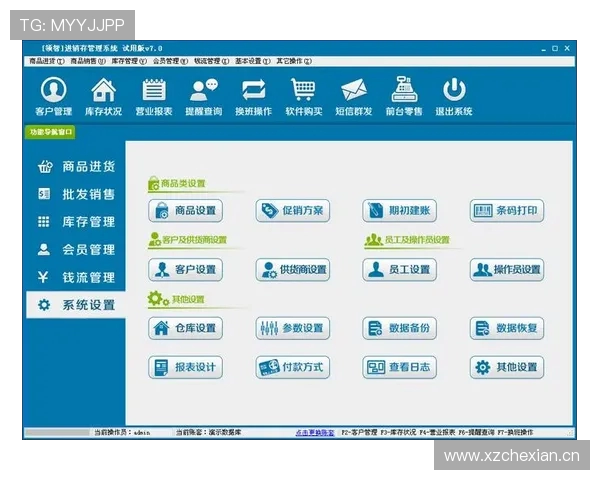Click F6-提醒查询 status bar hint

476,433
